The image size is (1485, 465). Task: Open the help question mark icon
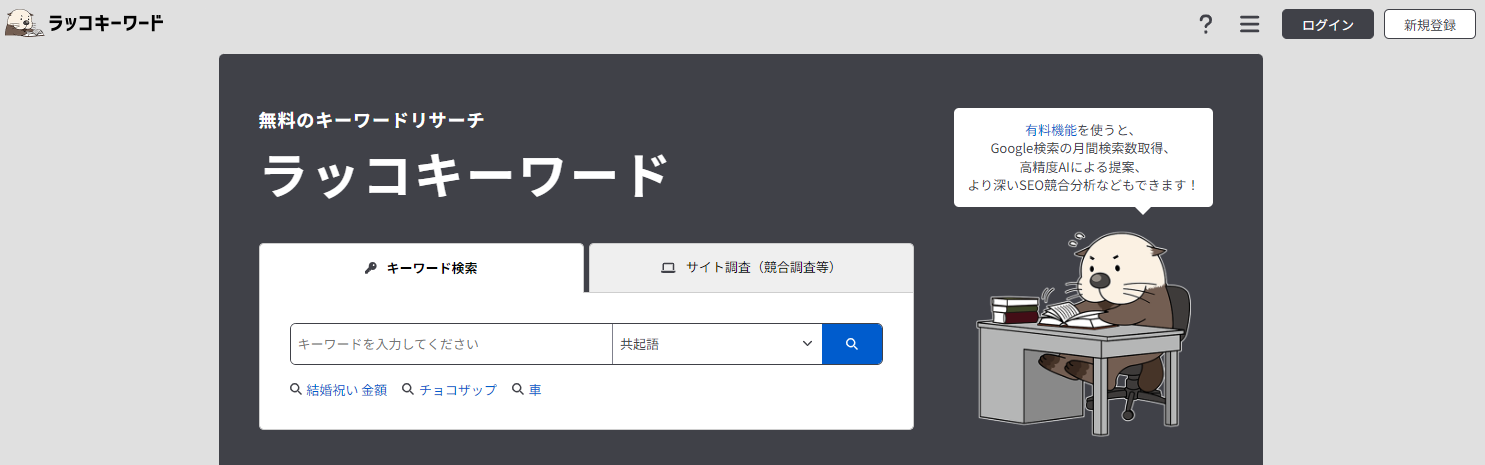pyautogui.click(x=1206, y=24)
